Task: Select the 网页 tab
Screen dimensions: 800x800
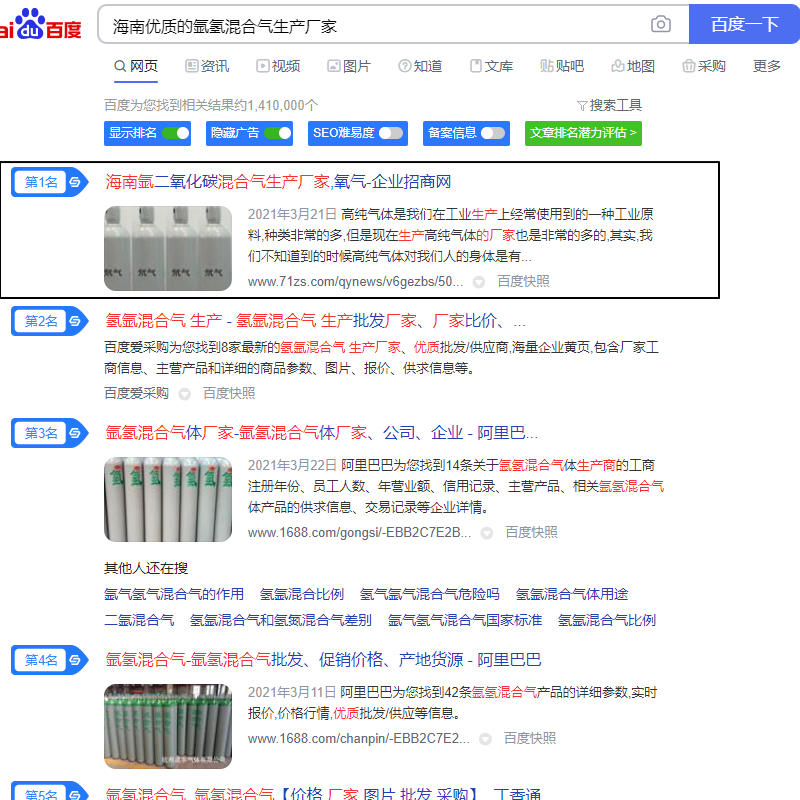Action: pyautogui.click(x=136, y=66)
